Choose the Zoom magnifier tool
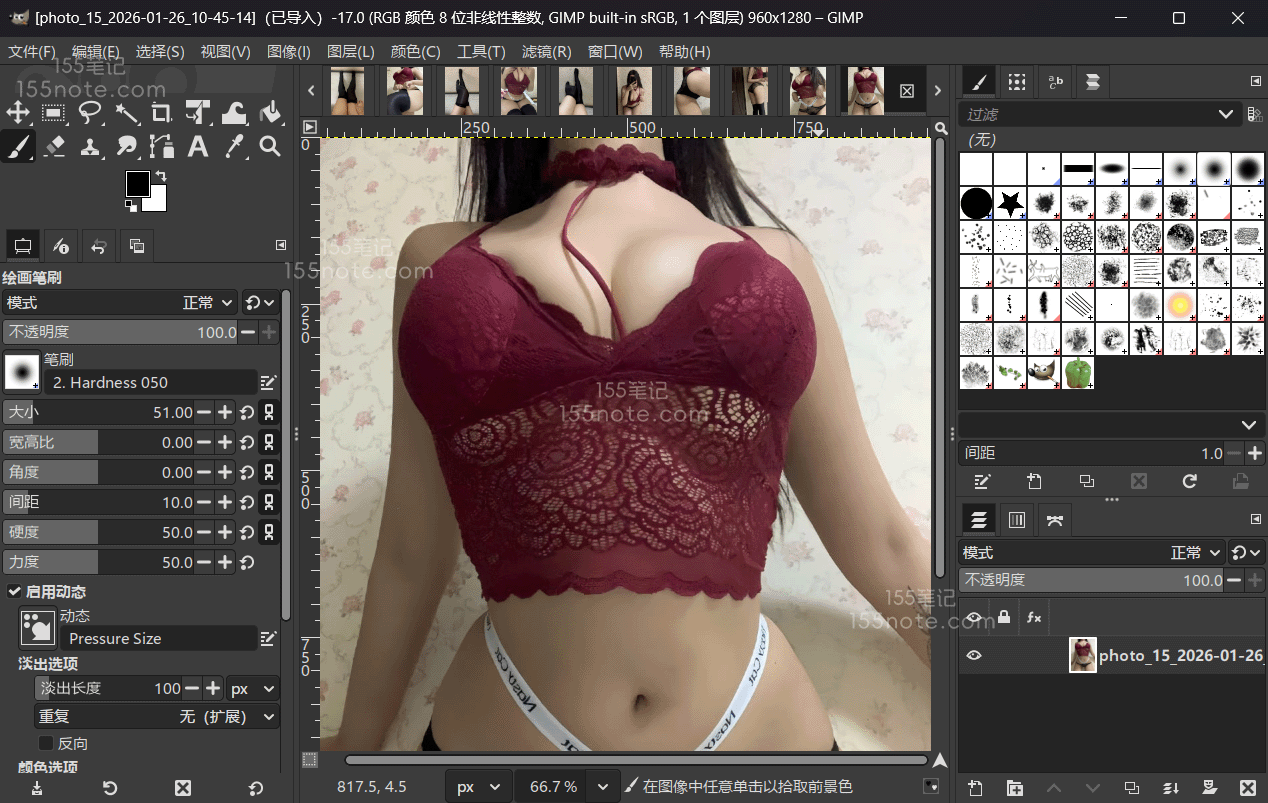Image resolution: width=1268 pixels, height=803 pixels. [x=270, y=147]
